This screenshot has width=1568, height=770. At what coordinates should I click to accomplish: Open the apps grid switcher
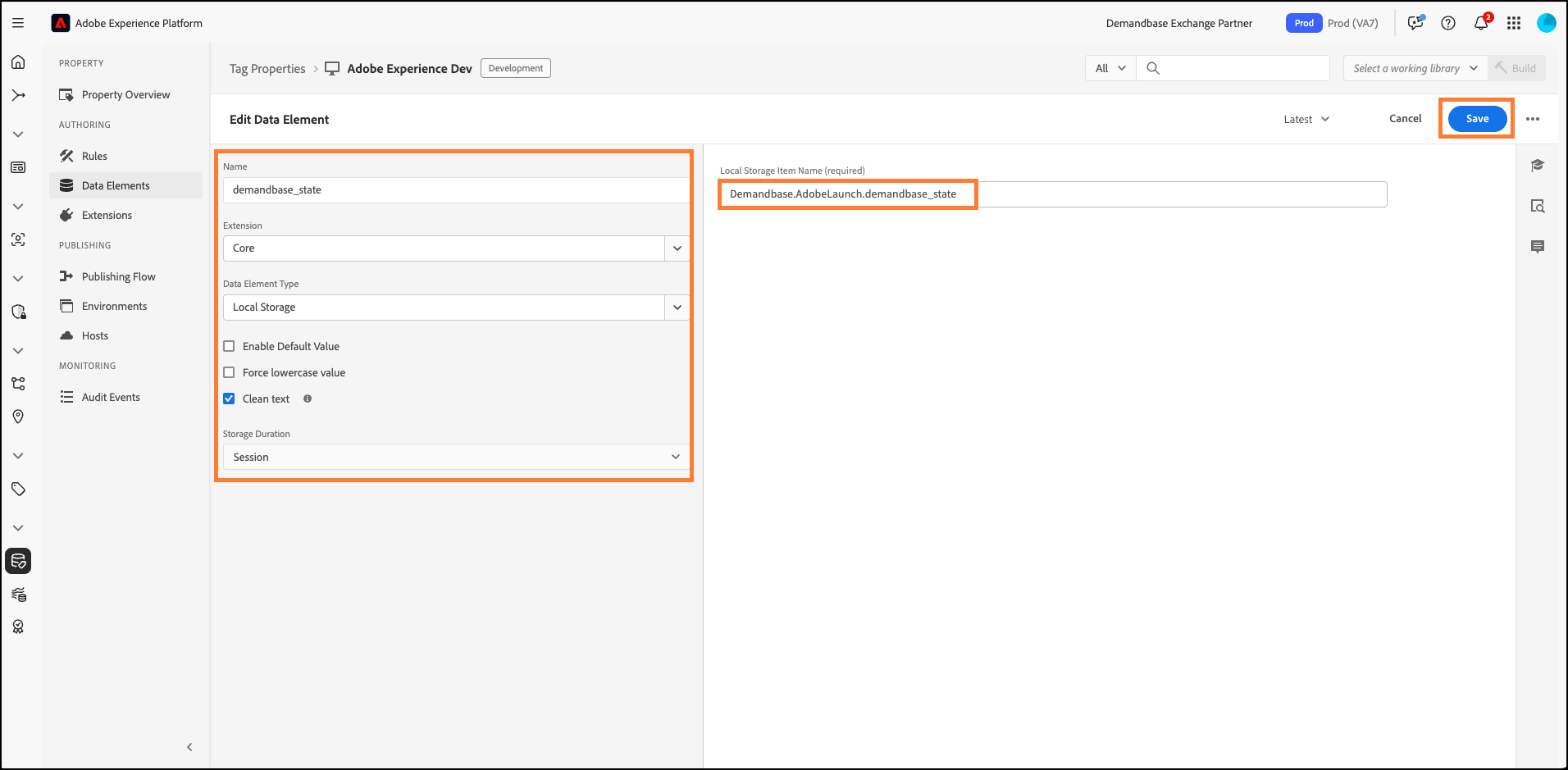tap(1514, 23)
